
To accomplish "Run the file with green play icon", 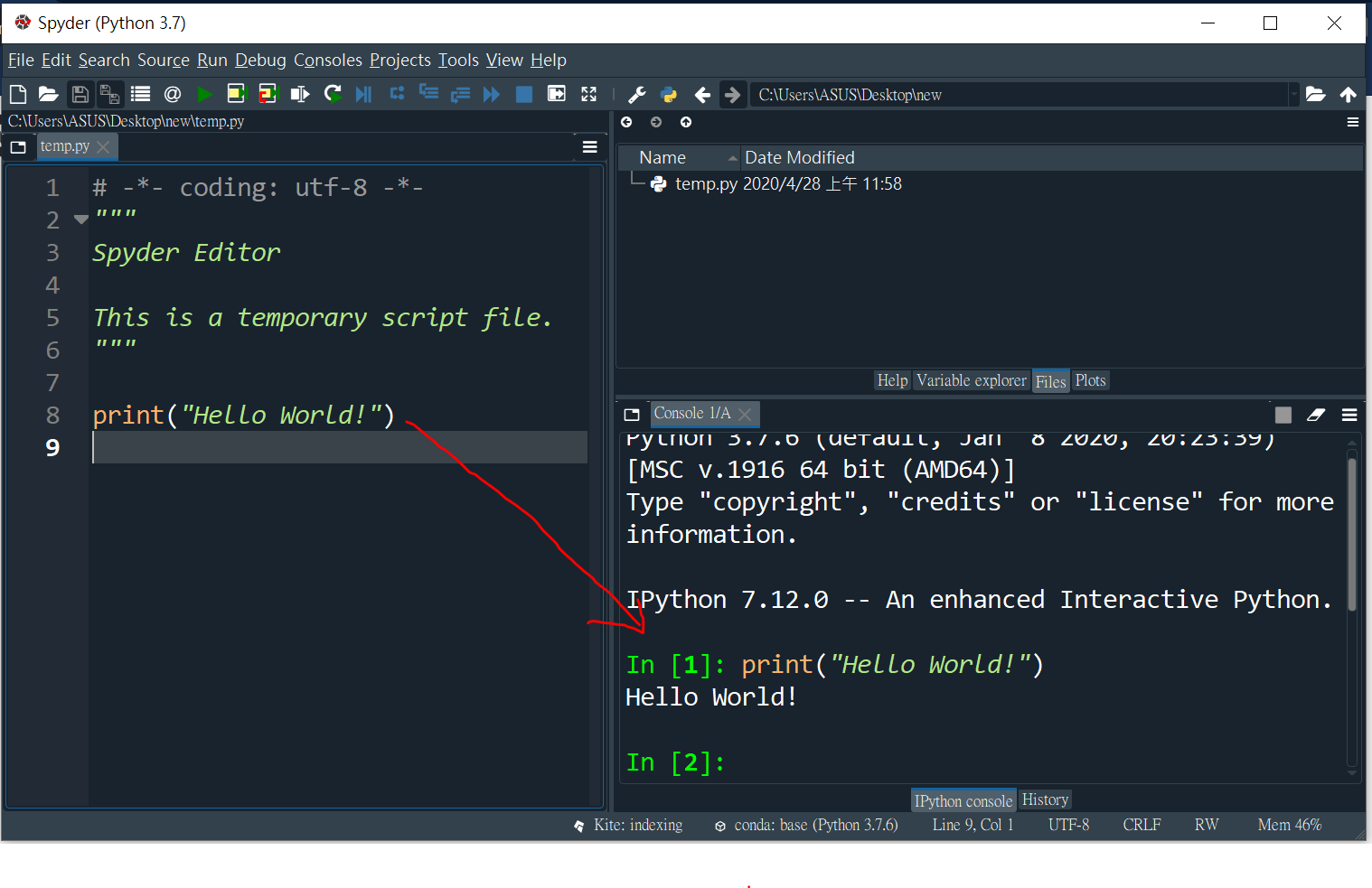I will [205, 94].
